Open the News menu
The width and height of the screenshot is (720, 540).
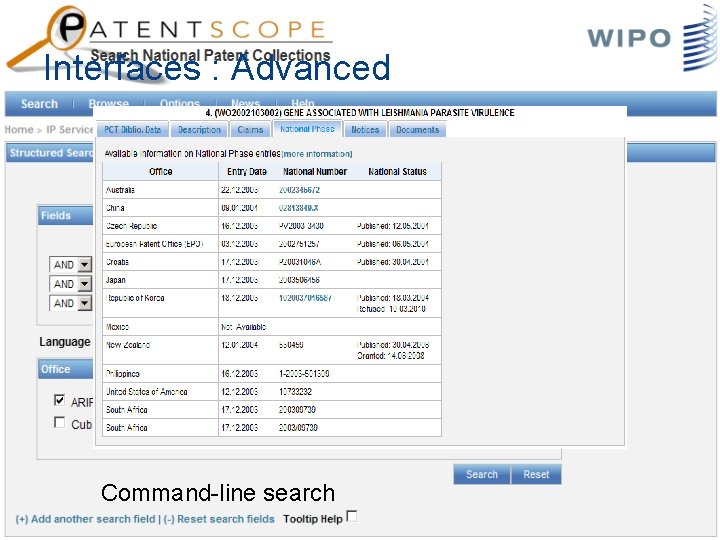[x=246, y=102]
